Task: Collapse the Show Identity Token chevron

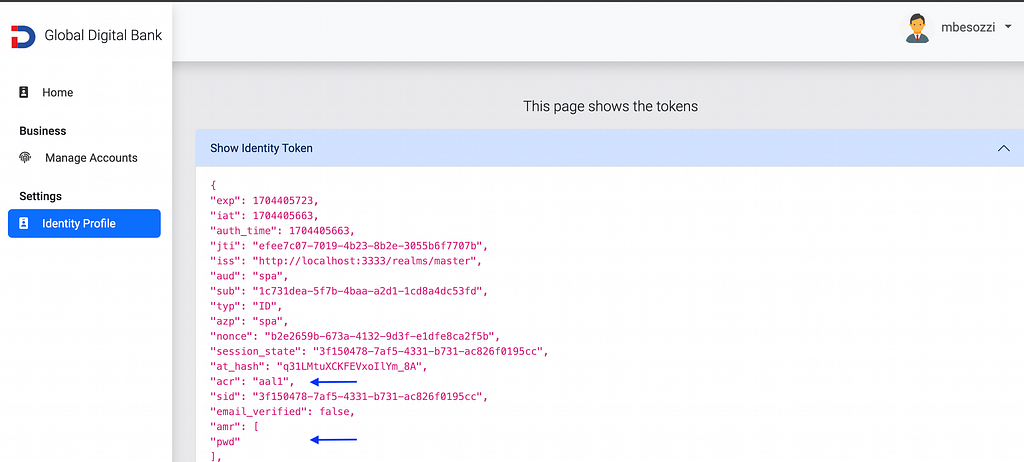Action: [x=1004, y=148]
